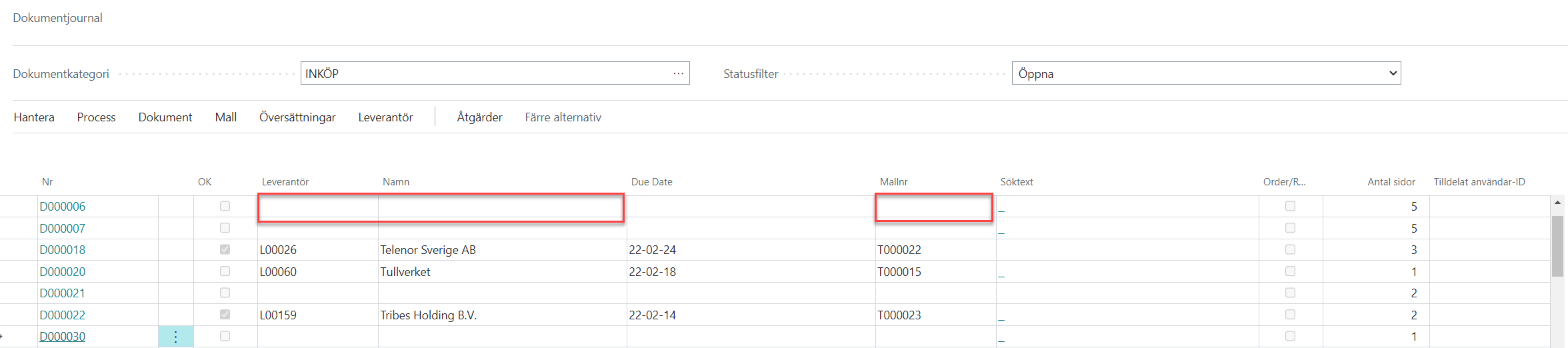The height and width of the screenshot is (348, 1568).
Task: Open the three-dot menu for row D000030
Action: (x=175, y=337)
